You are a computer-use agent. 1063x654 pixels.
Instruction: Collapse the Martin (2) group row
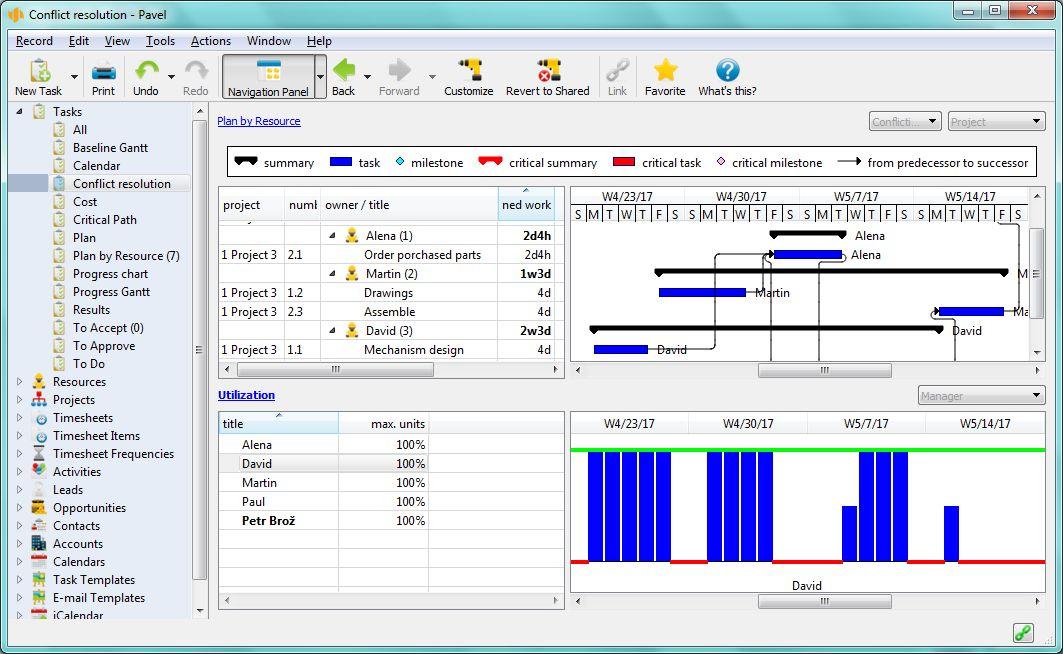[x=332, y=274]
